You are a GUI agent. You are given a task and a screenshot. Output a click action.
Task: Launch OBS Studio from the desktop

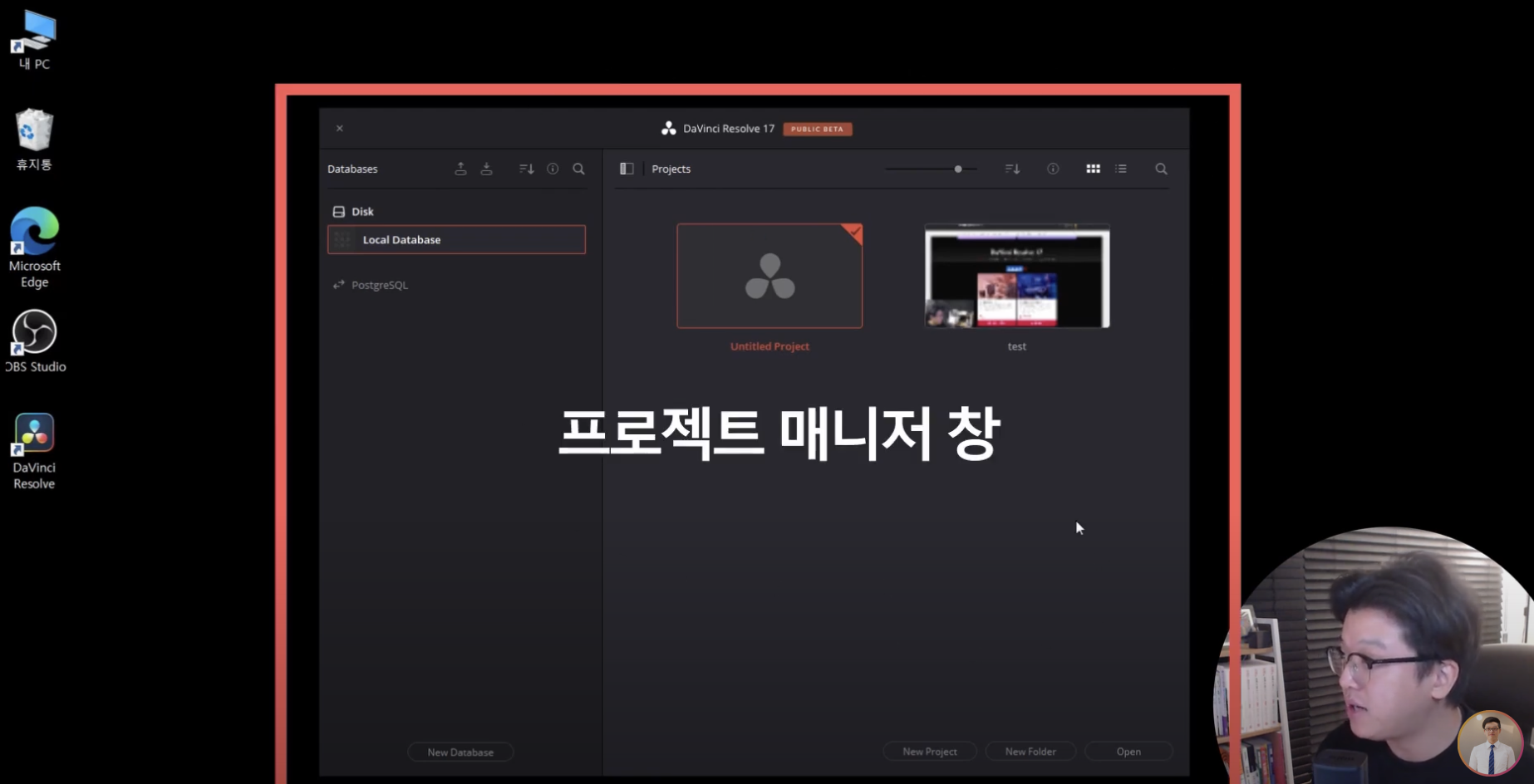coord(34,341)
